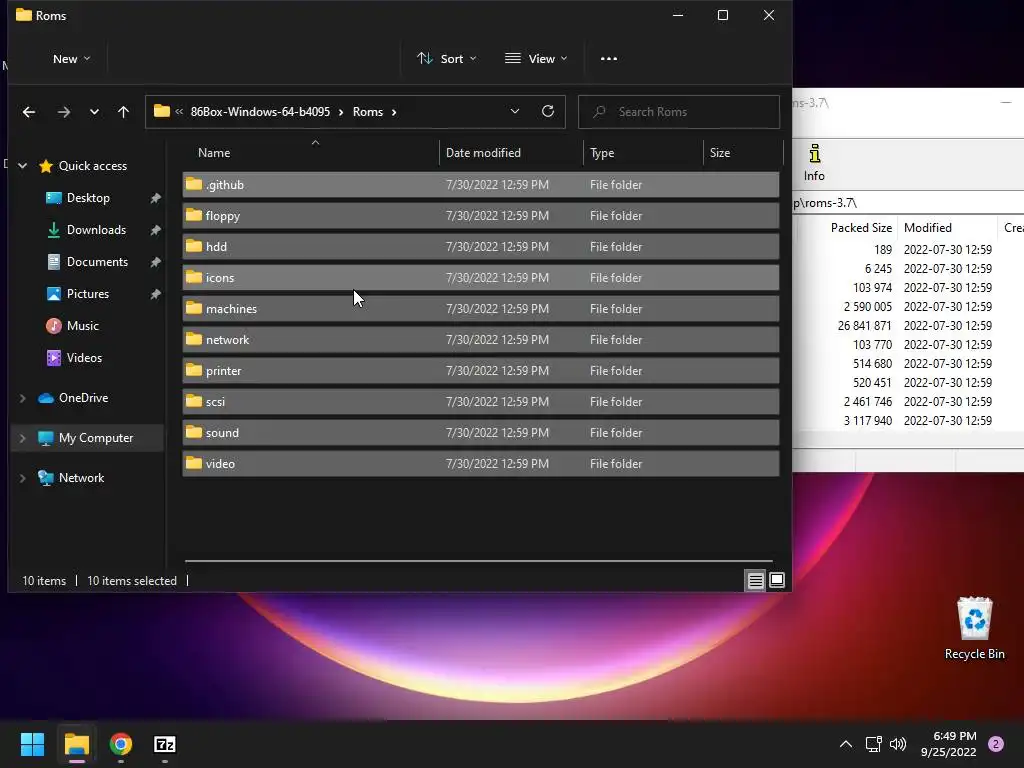Expand the My Computer tree node
Viewport: 1024px width, 768px height.
click(x=22, y=438)
